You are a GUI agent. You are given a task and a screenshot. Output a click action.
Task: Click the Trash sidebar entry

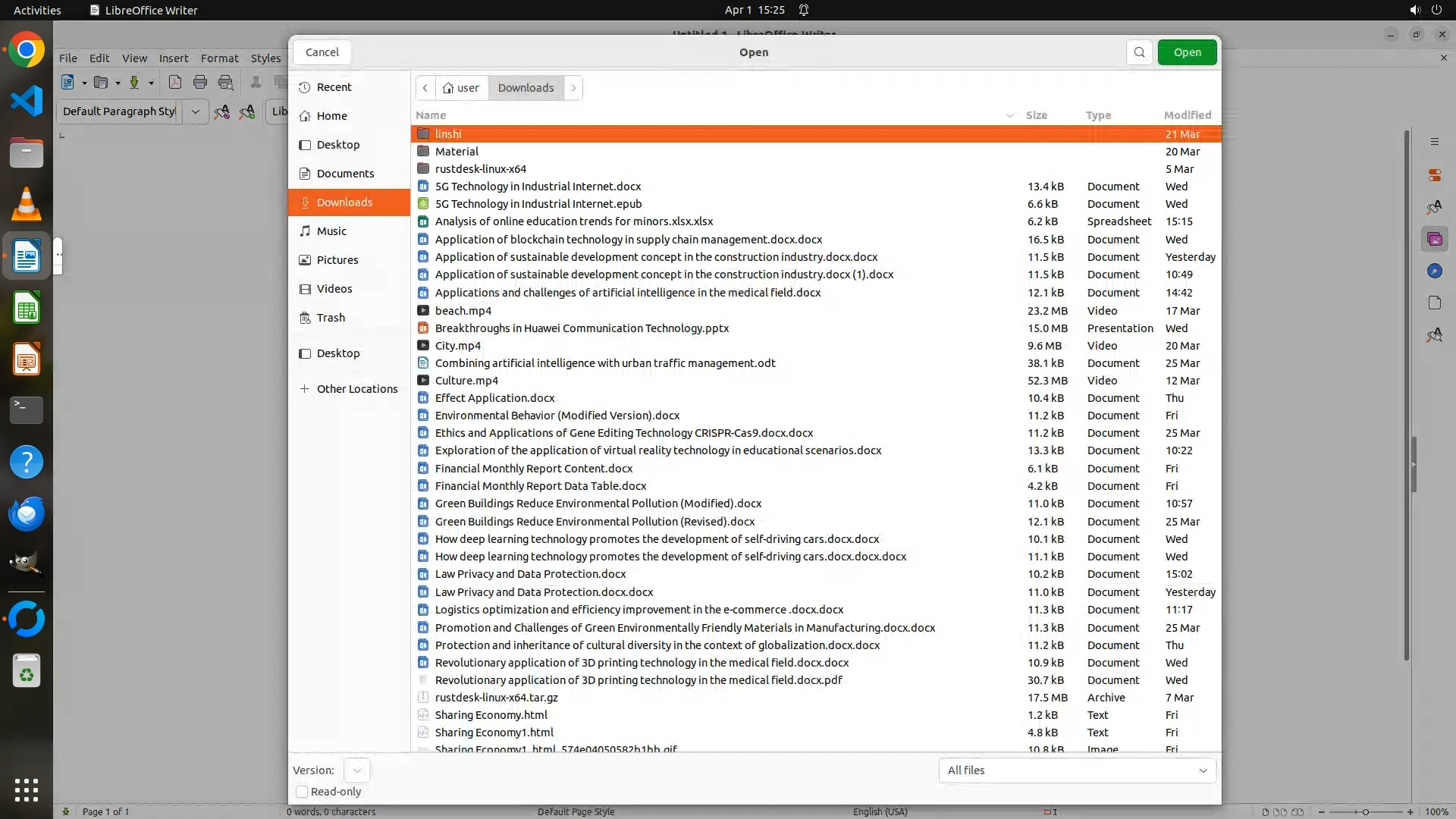(331, 318)
